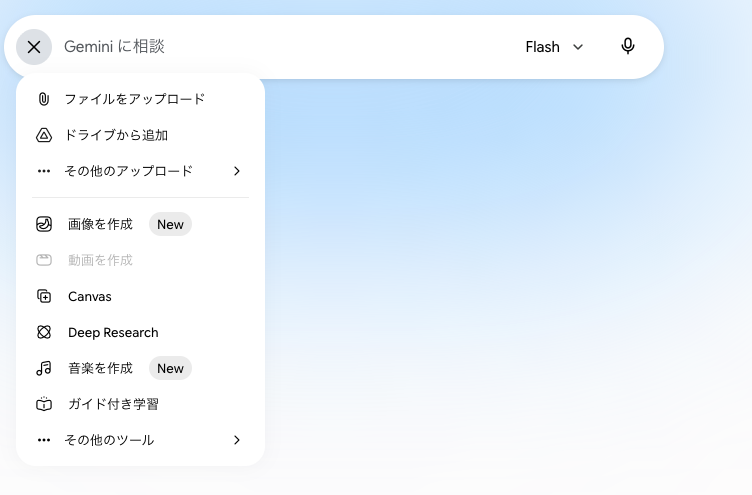The width and height of the screenshot is (752, 495).
Task: Click the microphone voice input icon
Action: (628, 47)
